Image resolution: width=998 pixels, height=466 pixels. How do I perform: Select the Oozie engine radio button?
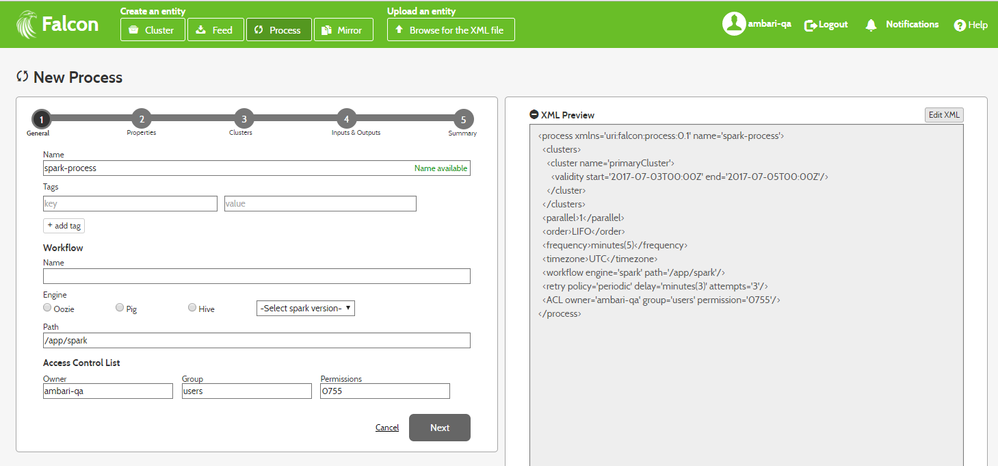[47, 307]
